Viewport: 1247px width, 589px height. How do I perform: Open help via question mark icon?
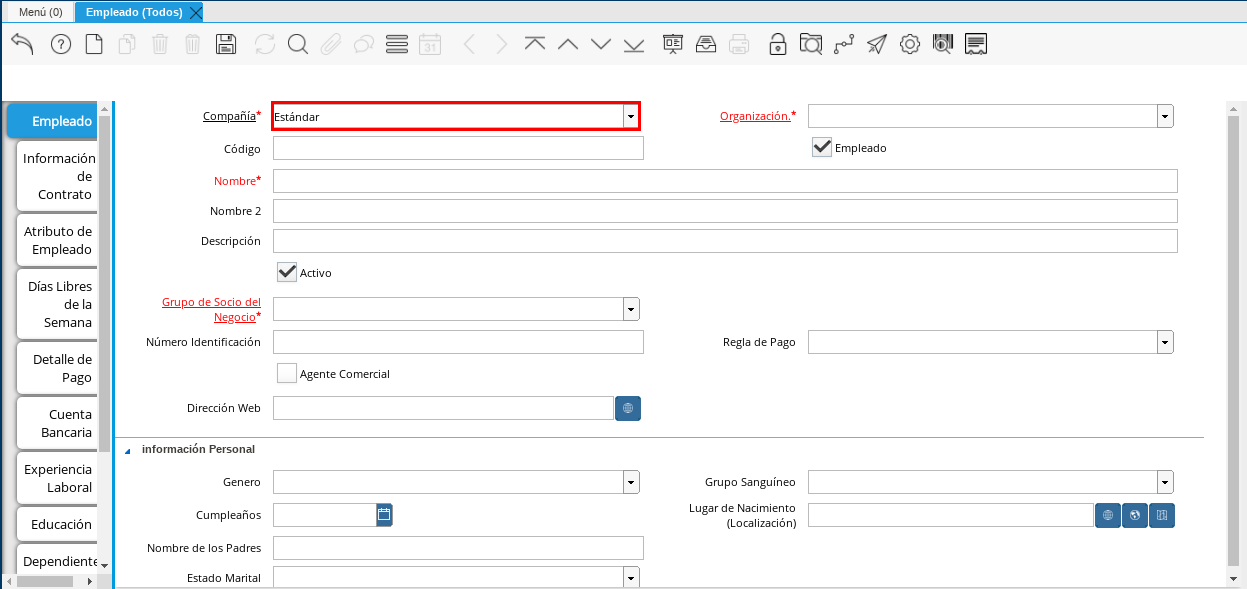61,44
